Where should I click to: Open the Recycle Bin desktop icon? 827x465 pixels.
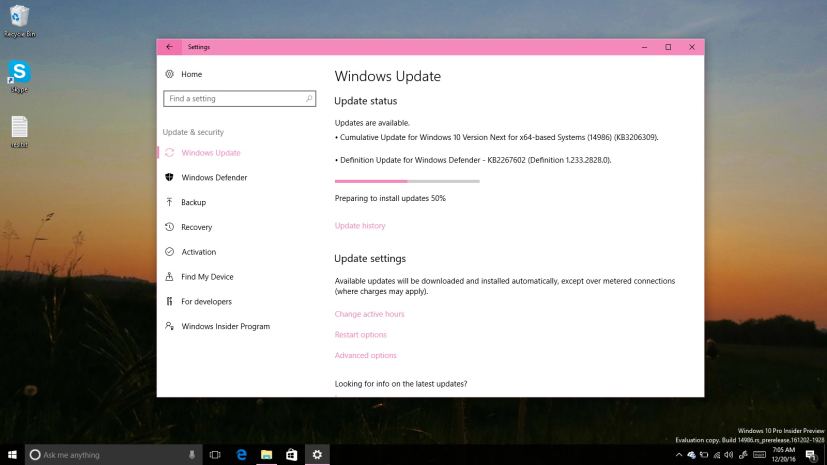(x=20, y=21)
